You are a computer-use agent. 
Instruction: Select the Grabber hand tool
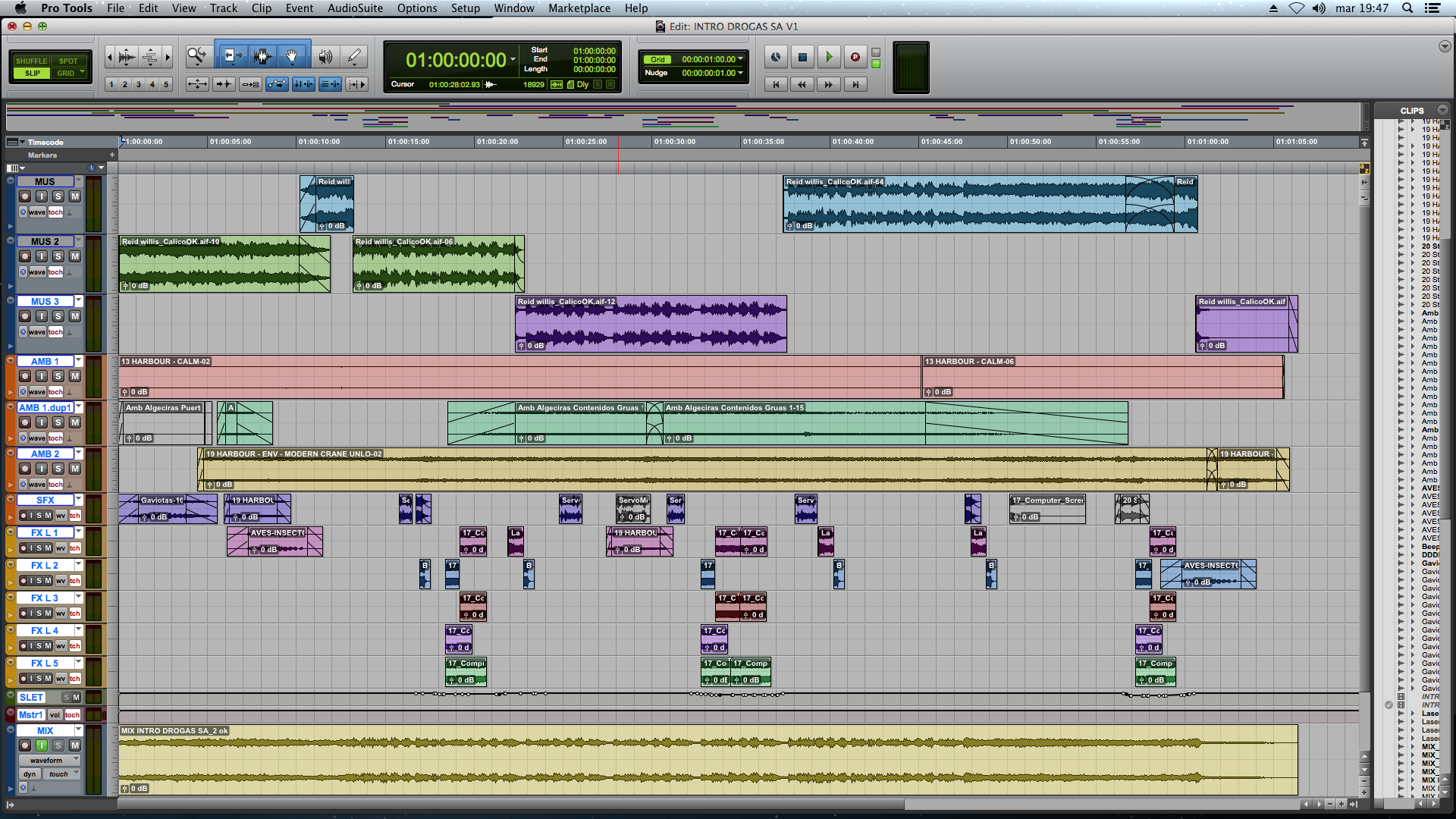tap(292, 56)
